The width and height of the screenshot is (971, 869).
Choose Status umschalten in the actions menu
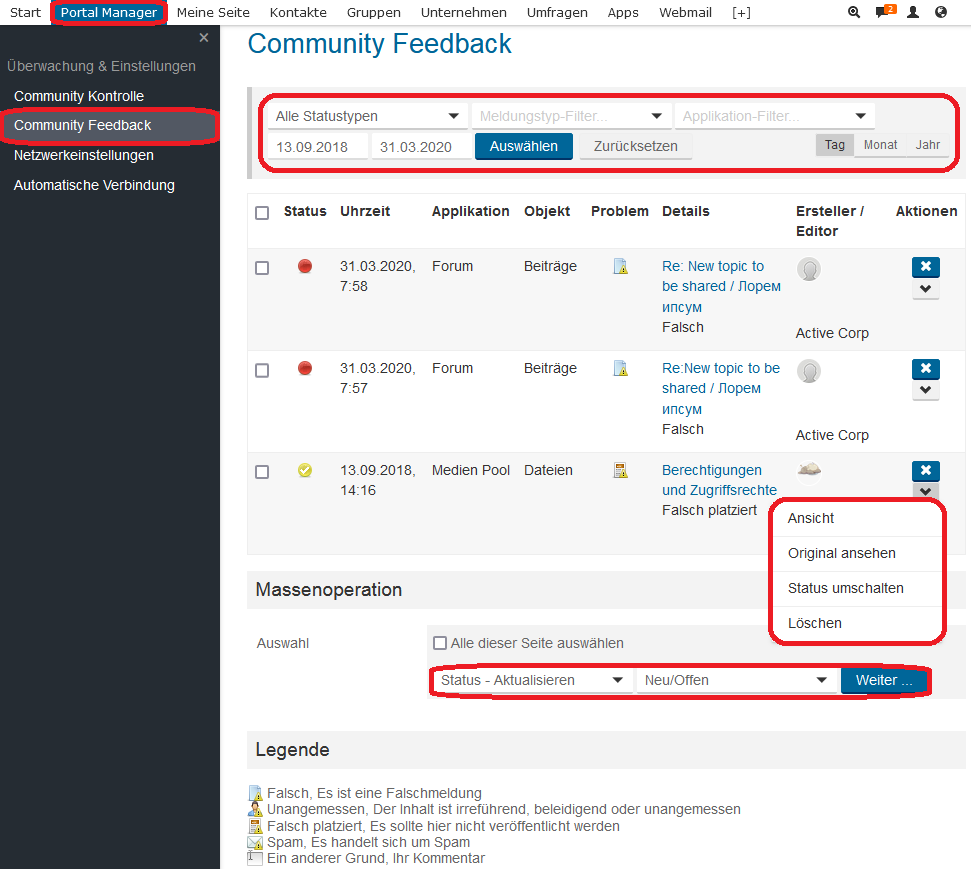858,588
